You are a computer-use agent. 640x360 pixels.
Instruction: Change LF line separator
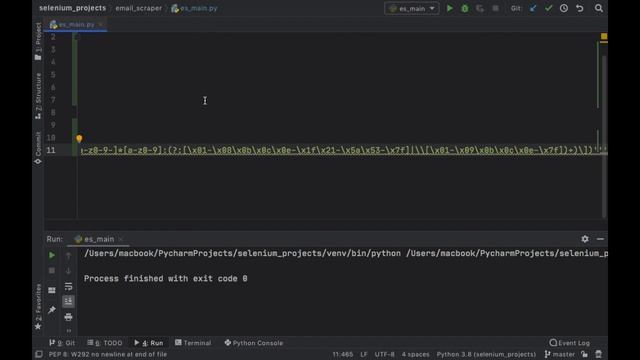[x=364, y=354]
